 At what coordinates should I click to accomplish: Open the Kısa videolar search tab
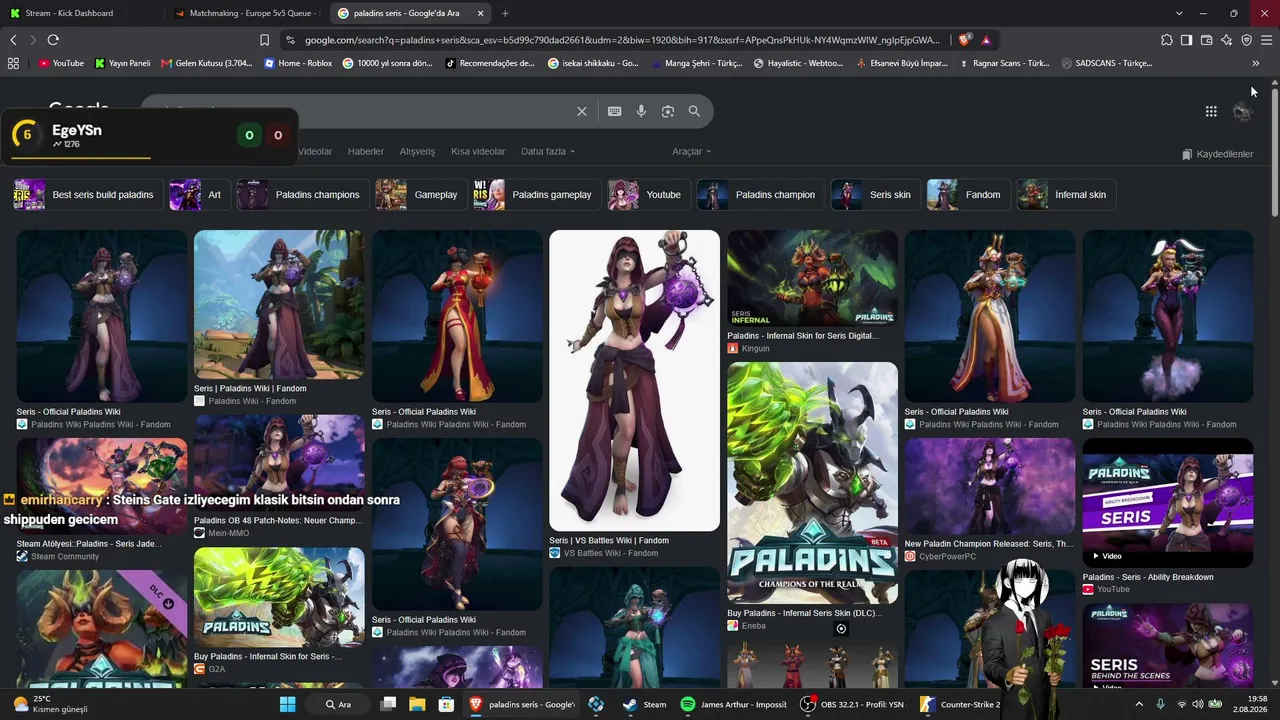coord(478,152)
